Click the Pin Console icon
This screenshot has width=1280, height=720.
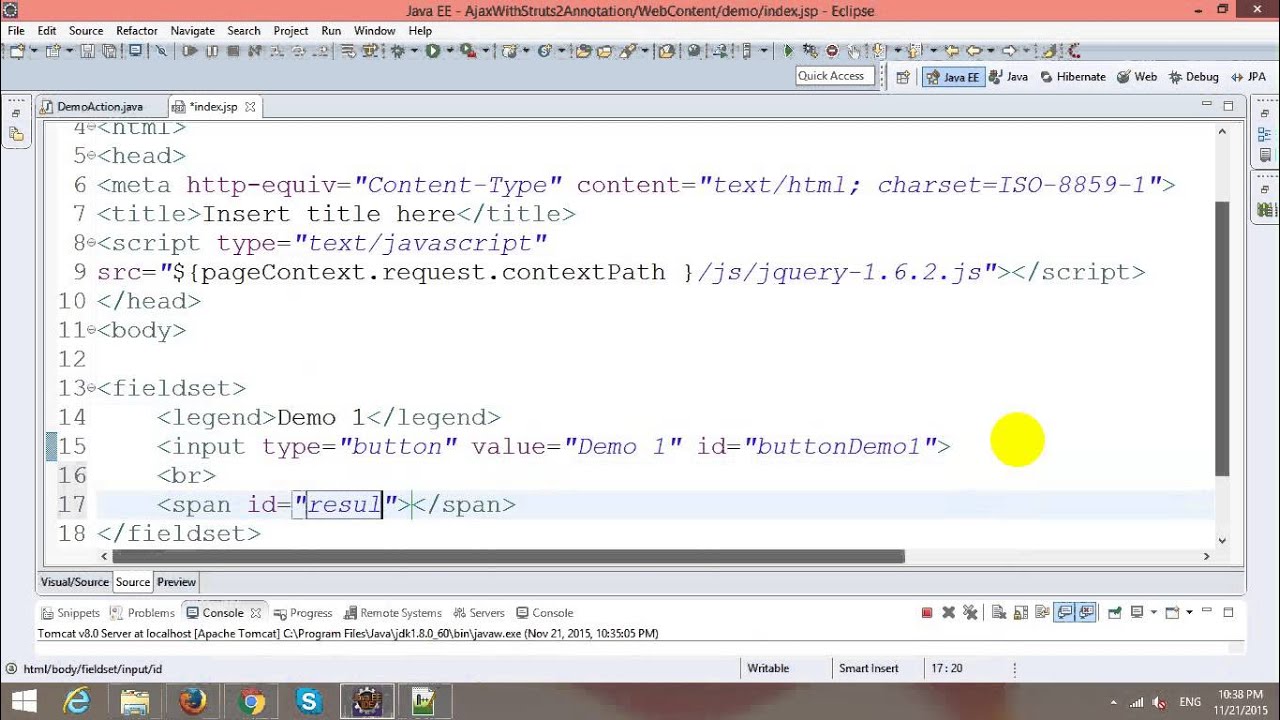click(x=1114, y=612)
